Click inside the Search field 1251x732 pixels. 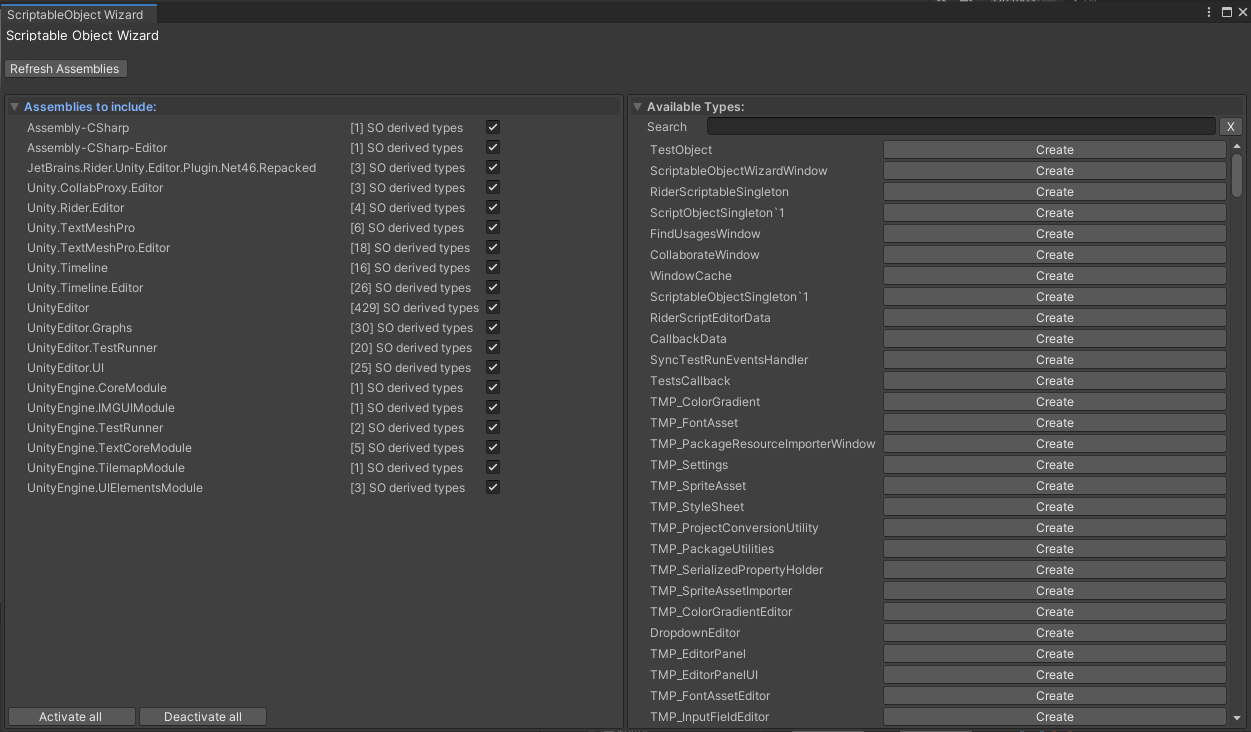pyautogui.click(x=960, y=126)
